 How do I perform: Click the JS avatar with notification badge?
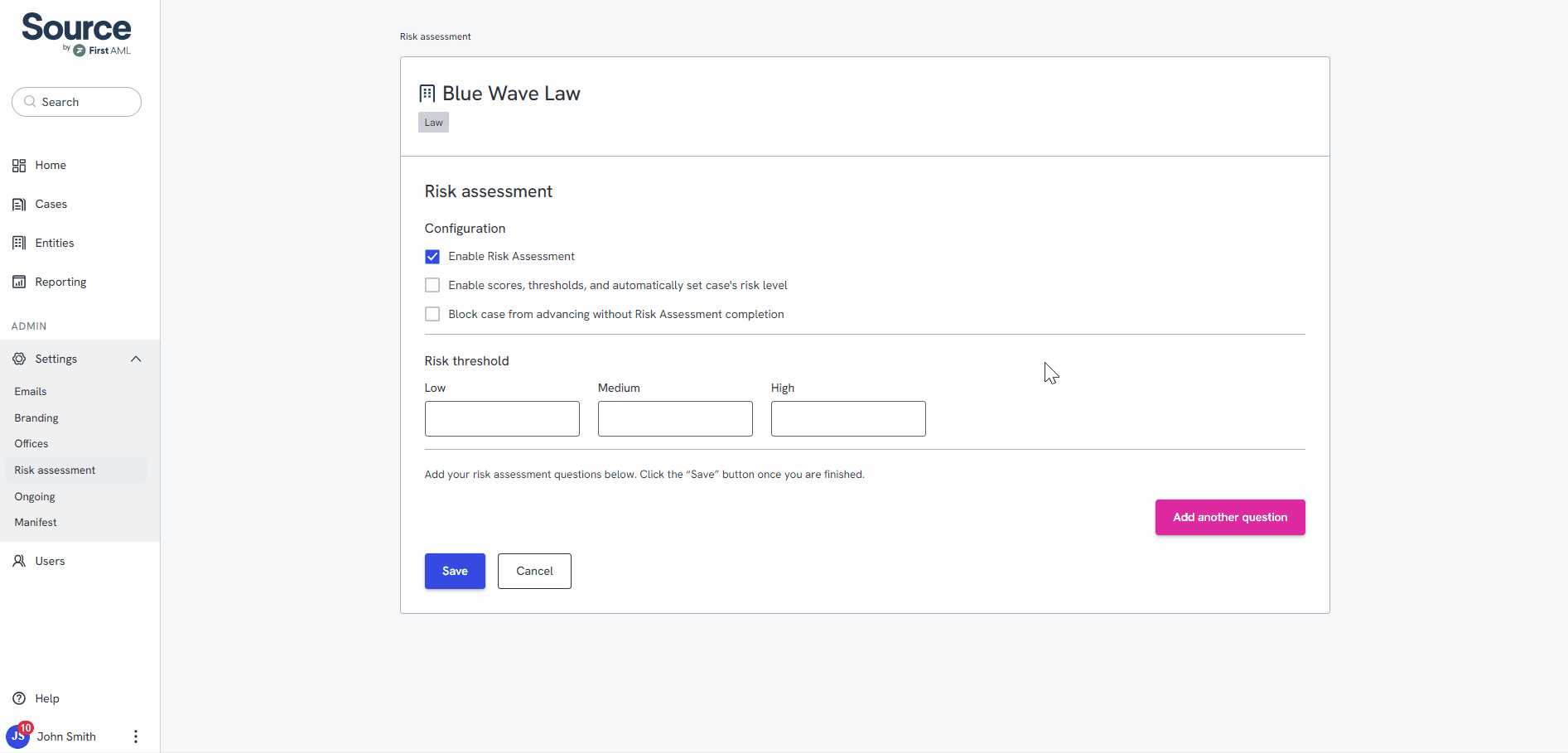tap(18, 735)
